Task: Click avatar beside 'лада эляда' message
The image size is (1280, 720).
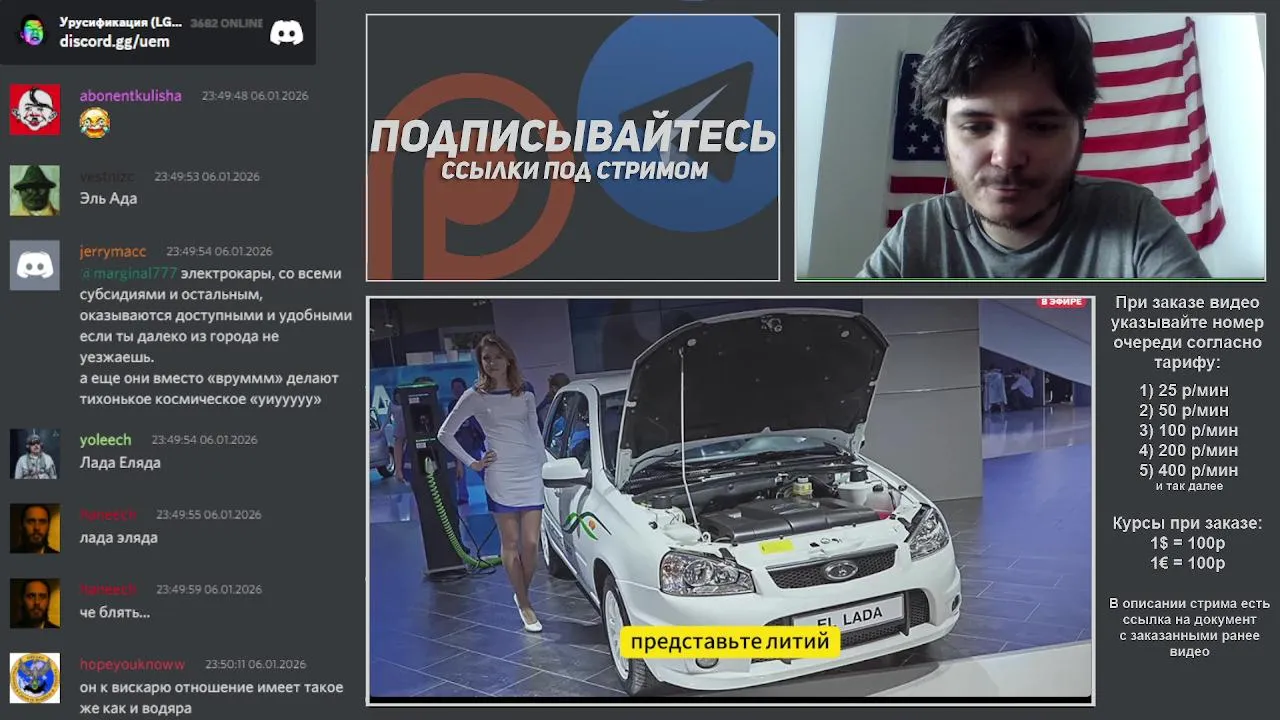Action: [35, 528]
